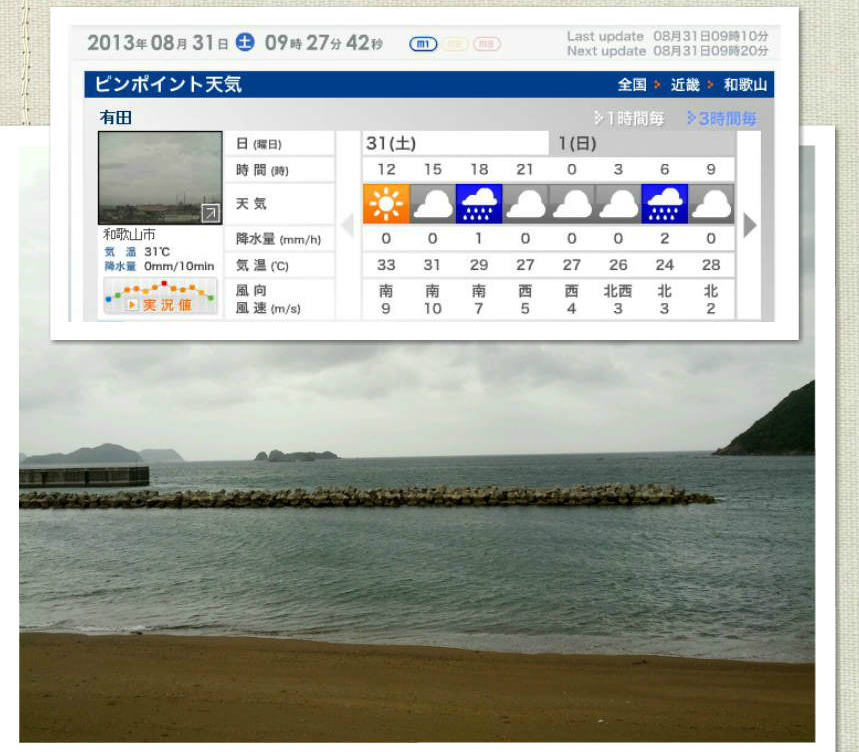Click the cloudy icon for 15 o'clock
This screenshot has width=859, height=752.
pos(432,204)
